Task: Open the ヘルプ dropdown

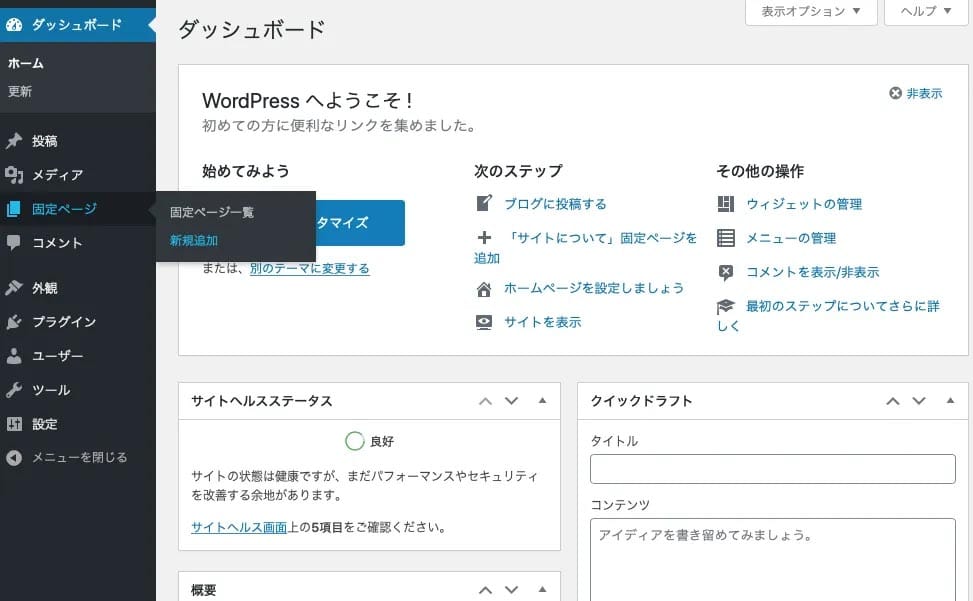Action: (x=926, y=11)
